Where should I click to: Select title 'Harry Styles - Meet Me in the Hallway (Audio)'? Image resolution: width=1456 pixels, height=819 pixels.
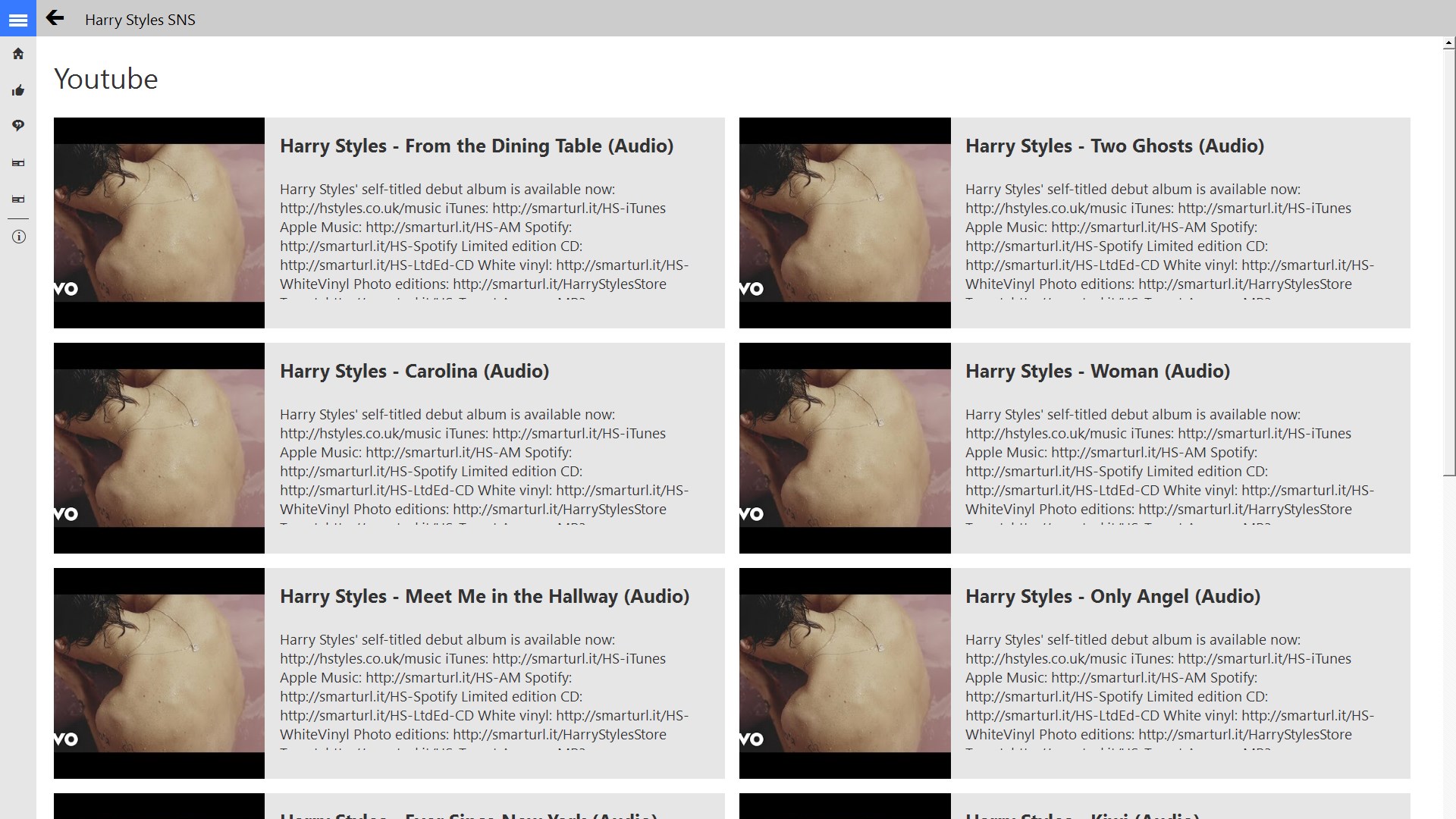coord(485,596)
